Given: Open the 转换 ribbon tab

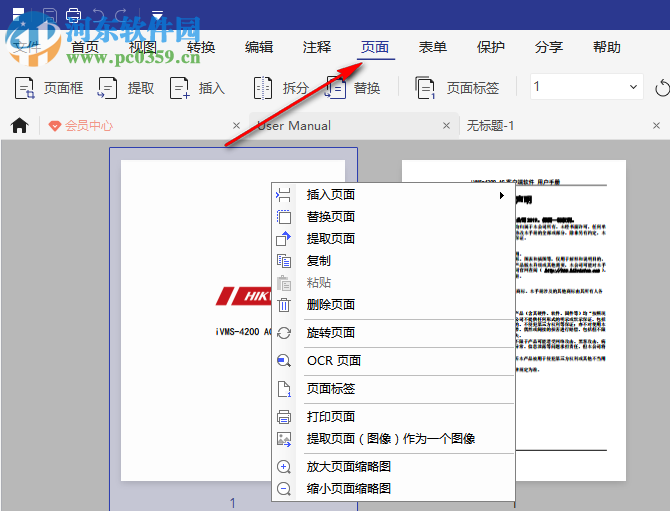Looking at the screenshot, I should (201, 47).
